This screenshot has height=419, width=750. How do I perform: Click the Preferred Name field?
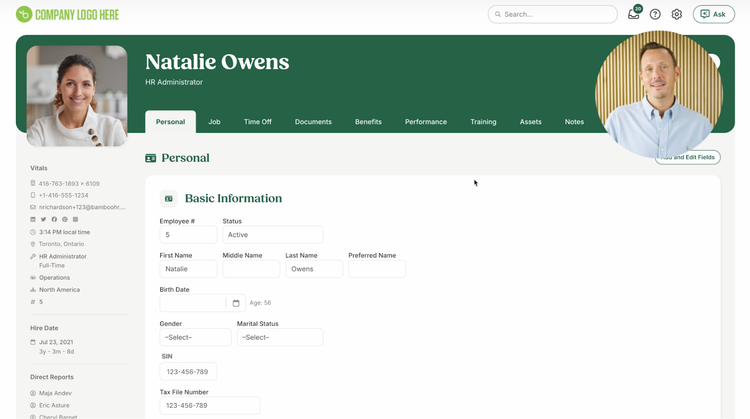pyautogui.click(x=377, y=269)
